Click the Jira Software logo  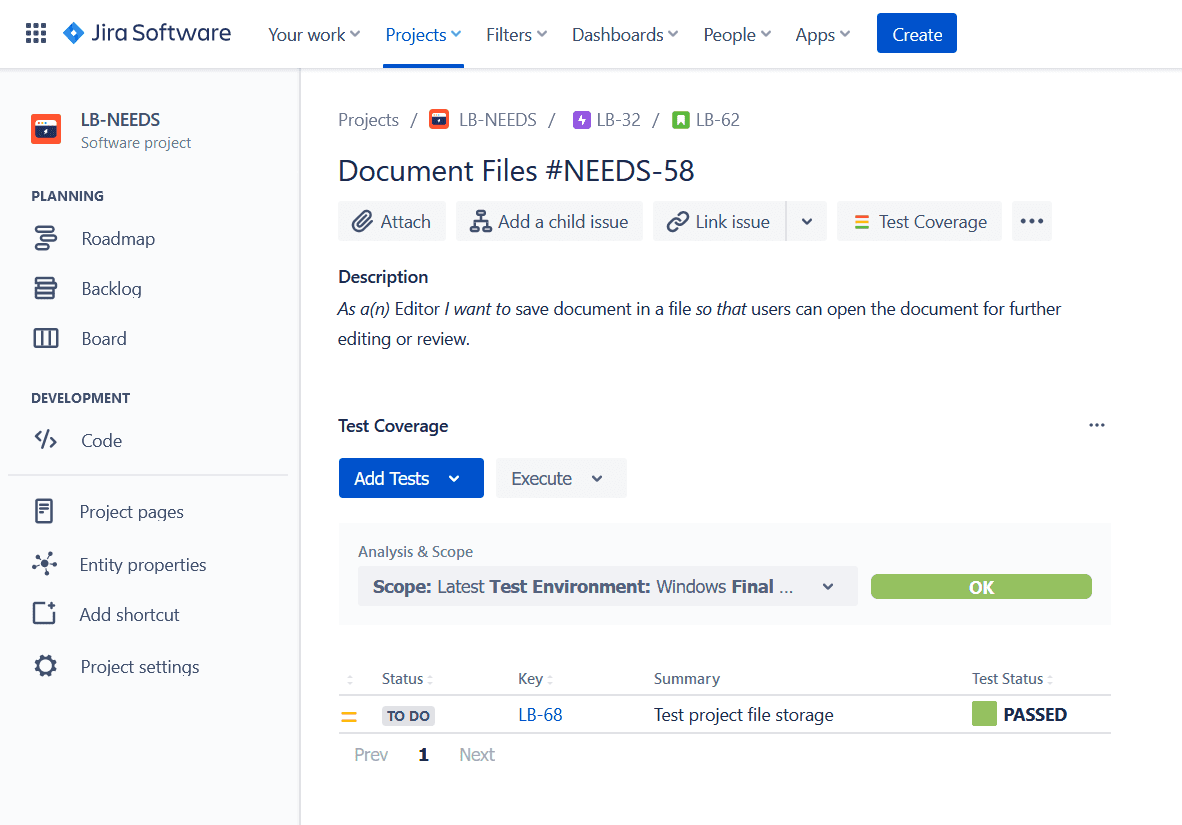click(x=147, y=34)
